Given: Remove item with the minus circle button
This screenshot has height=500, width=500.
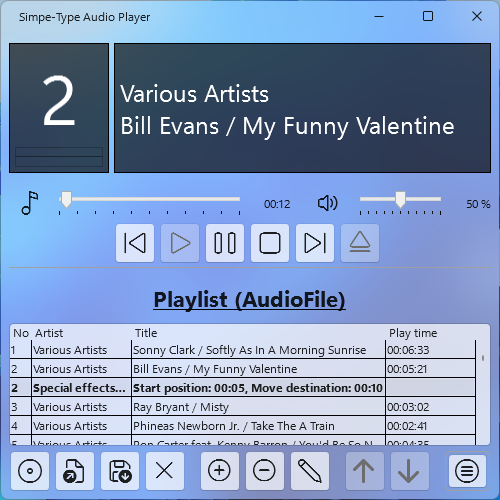Looking at the screenshot, I should click(x=265, y=471).
